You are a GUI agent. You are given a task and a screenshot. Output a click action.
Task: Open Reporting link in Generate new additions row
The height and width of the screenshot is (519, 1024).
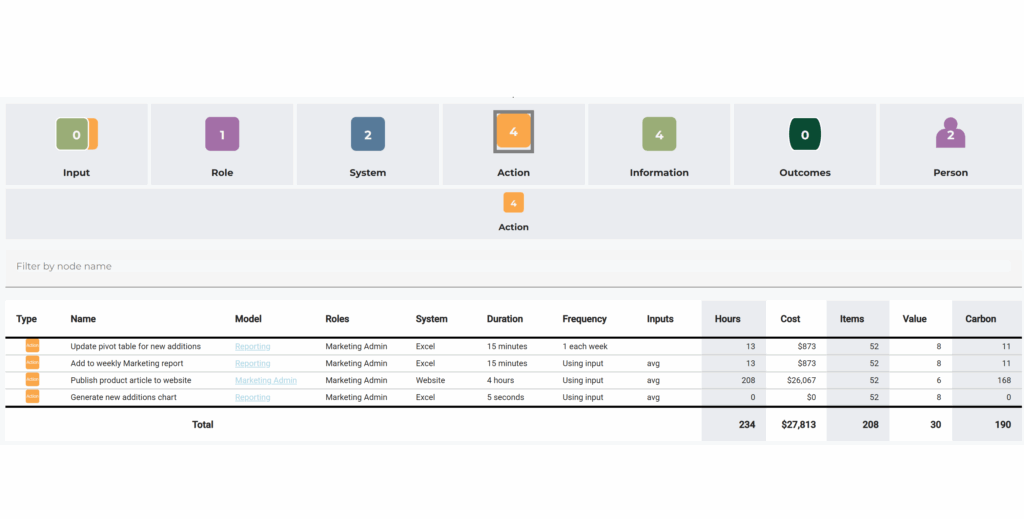click(x=252, y=398)
